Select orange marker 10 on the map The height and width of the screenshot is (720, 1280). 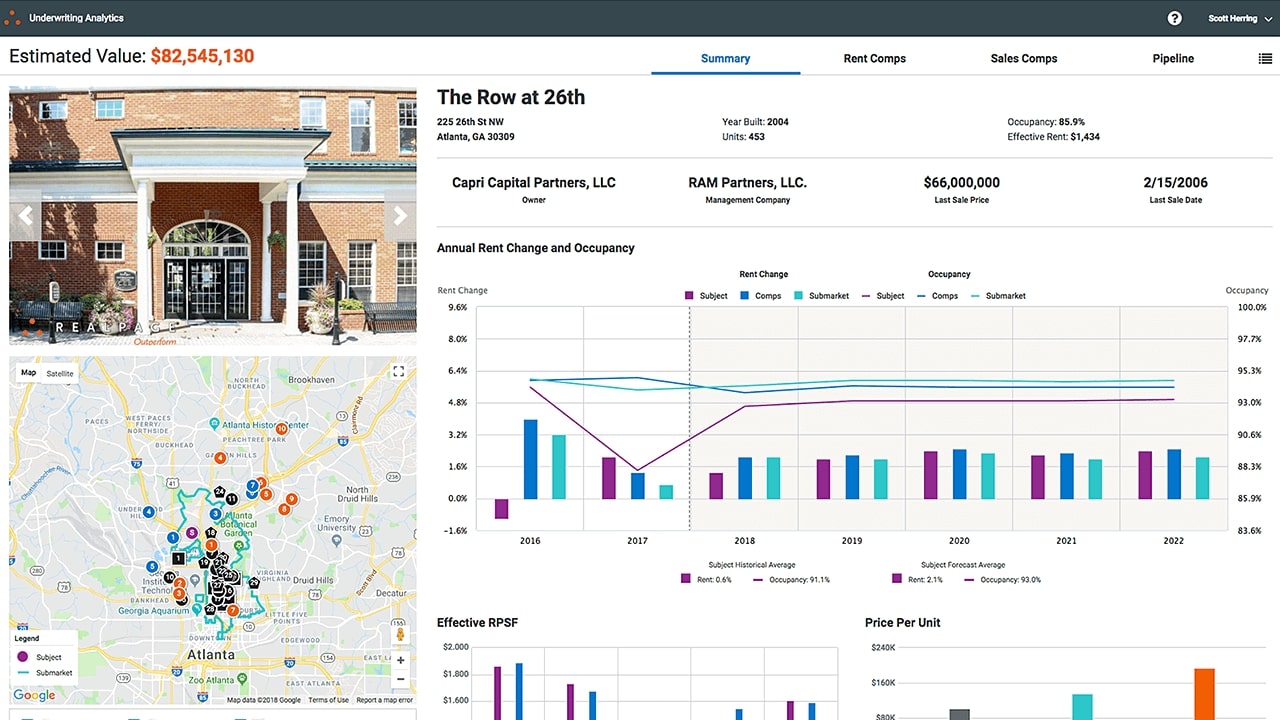pyautogui.click(x=282, y=428)
